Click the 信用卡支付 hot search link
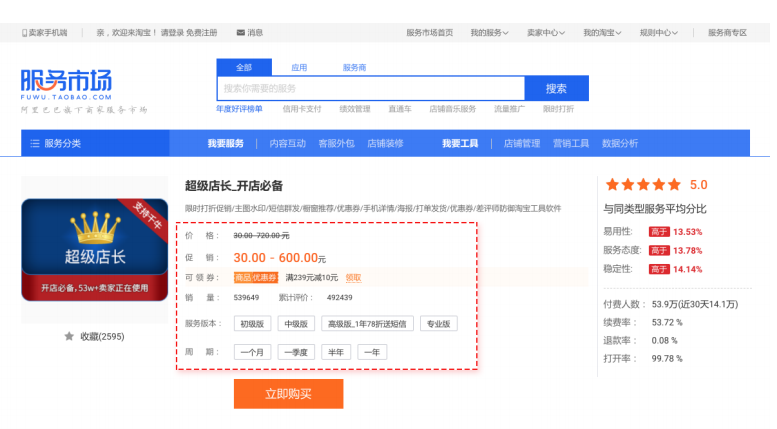This screenshot has width=777, height=429. [x=302, y=109]
